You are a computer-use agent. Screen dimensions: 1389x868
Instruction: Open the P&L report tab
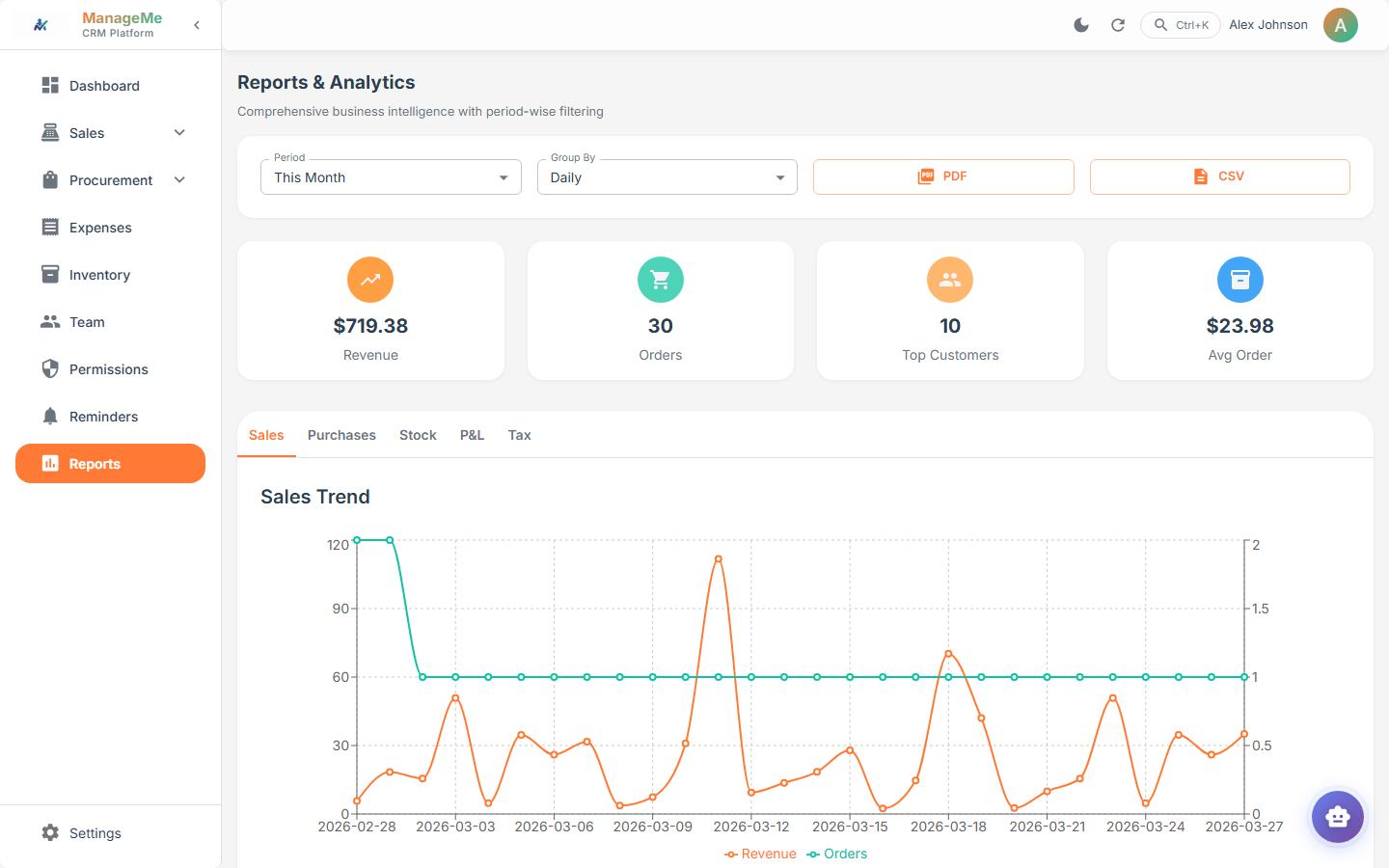pyautogui.click(x=472, y=435)
